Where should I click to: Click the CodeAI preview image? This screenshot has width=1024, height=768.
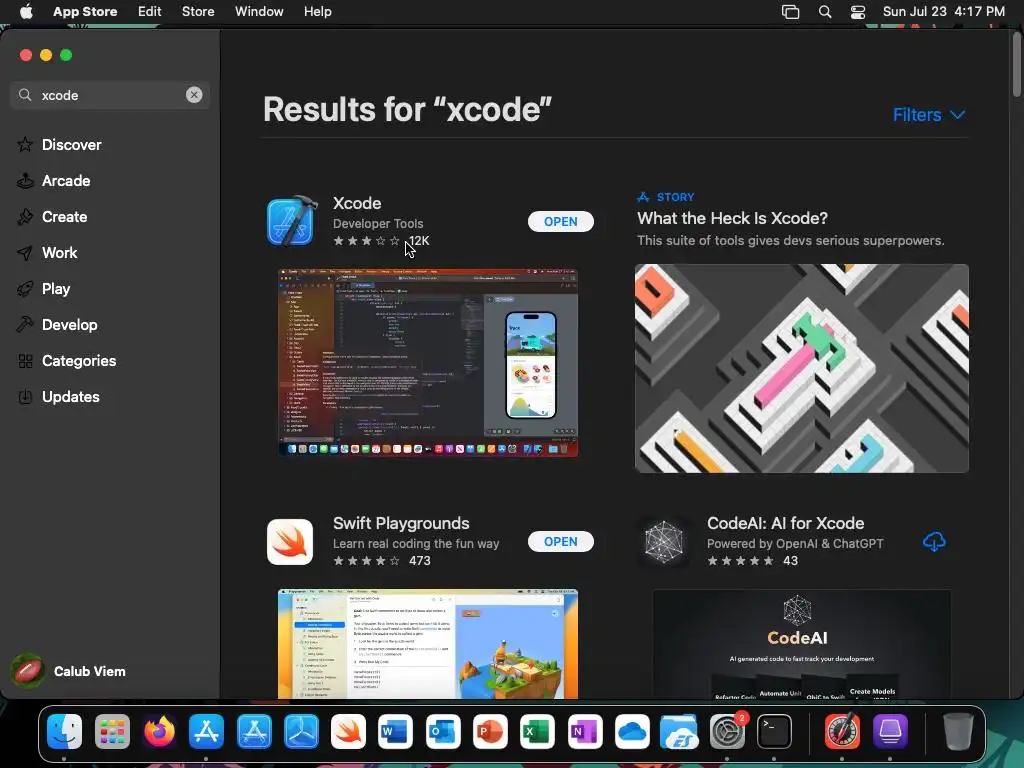tap(801, 644)
